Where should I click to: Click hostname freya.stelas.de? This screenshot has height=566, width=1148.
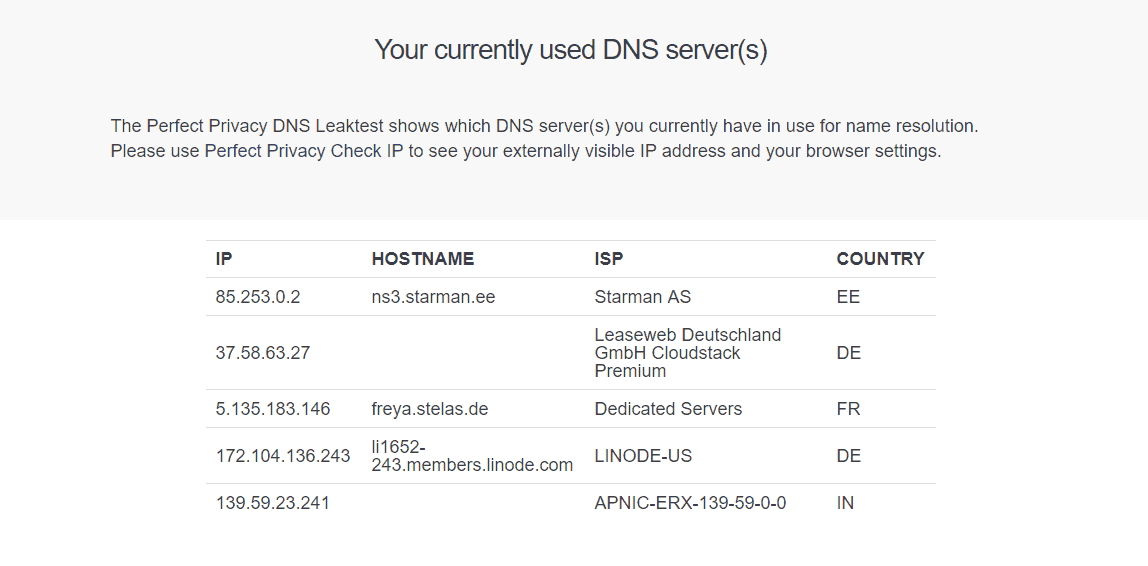(429, 409)
